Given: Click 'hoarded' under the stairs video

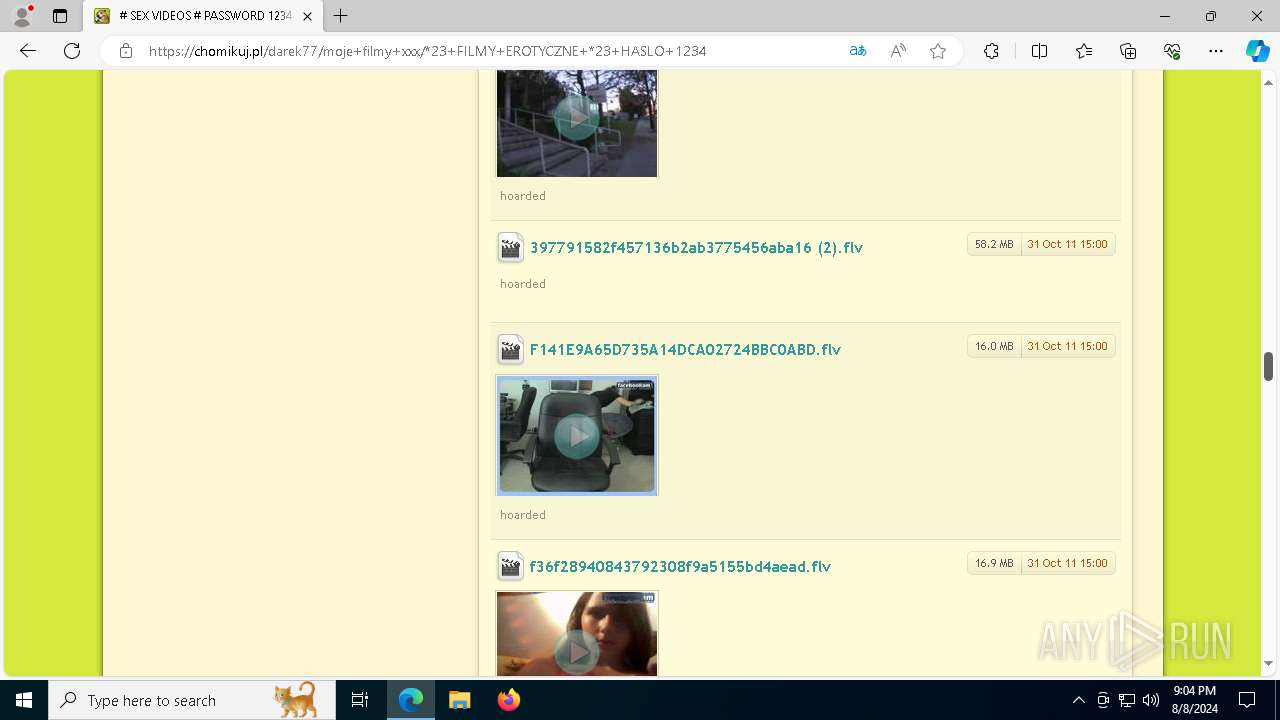Looking at the screenshot, I should tap(523, 196).
